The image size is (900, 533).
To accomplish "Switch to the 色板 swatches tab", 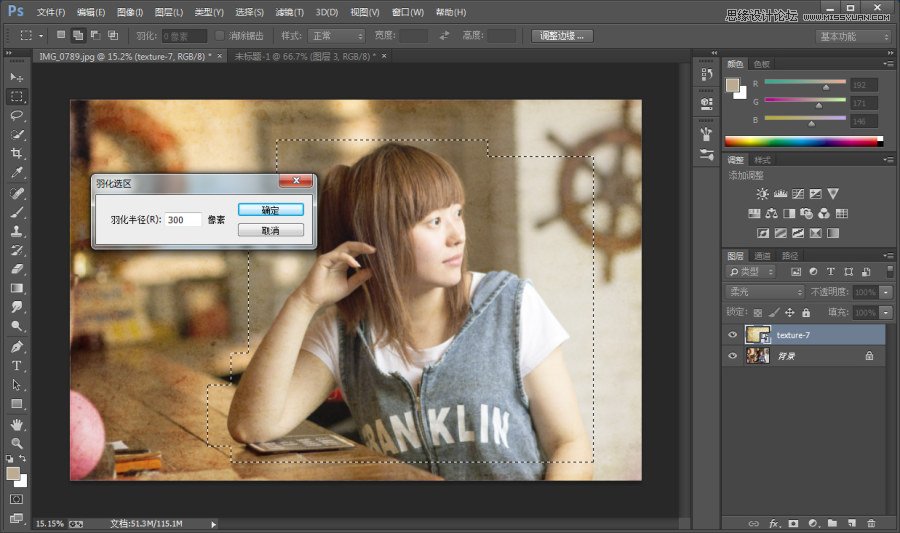I will tap(762, 64).
